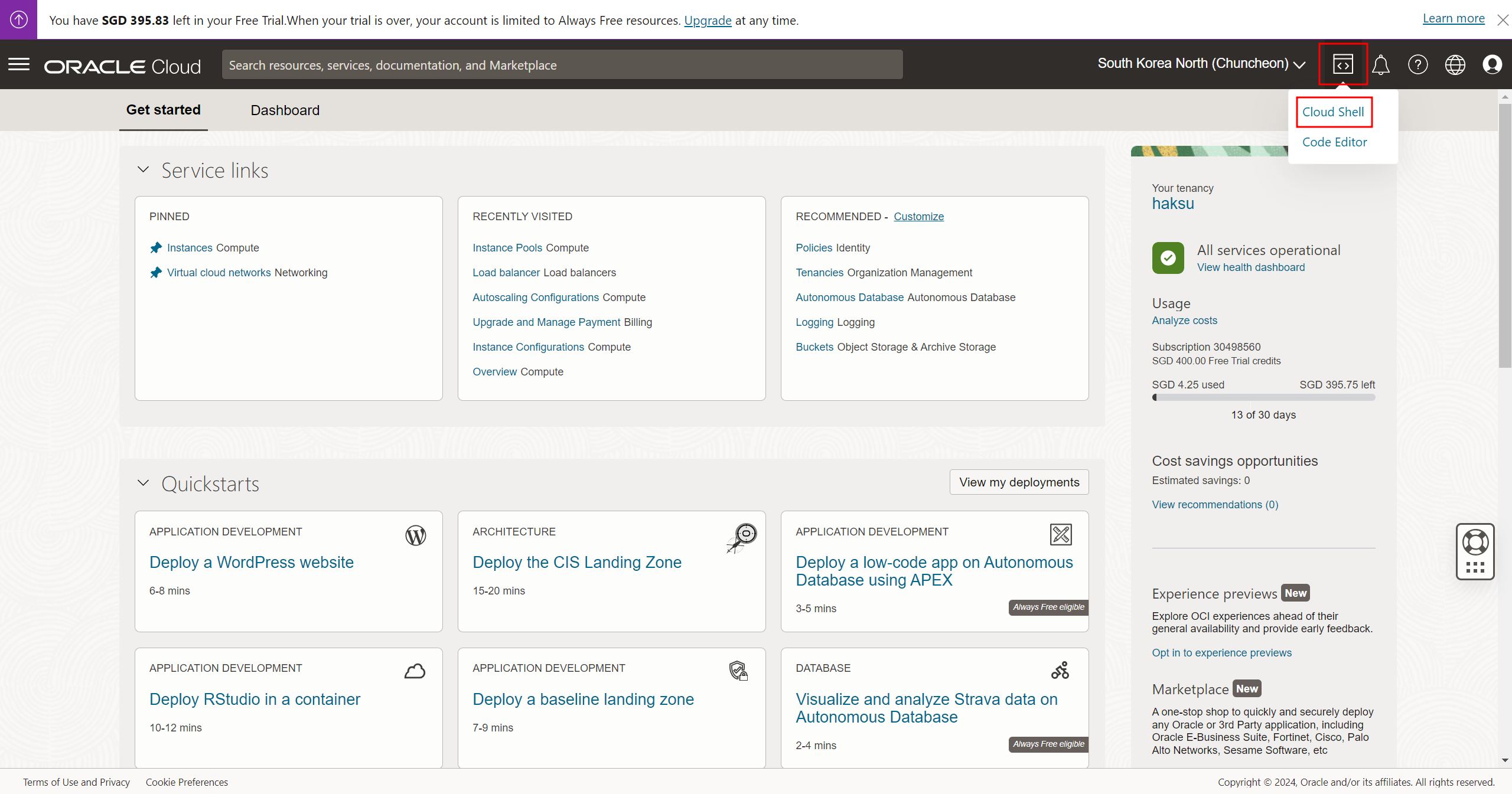Click the support lifebuoy floating icon
This screenshot has width=1512, height=794.
coord(1475,543)
